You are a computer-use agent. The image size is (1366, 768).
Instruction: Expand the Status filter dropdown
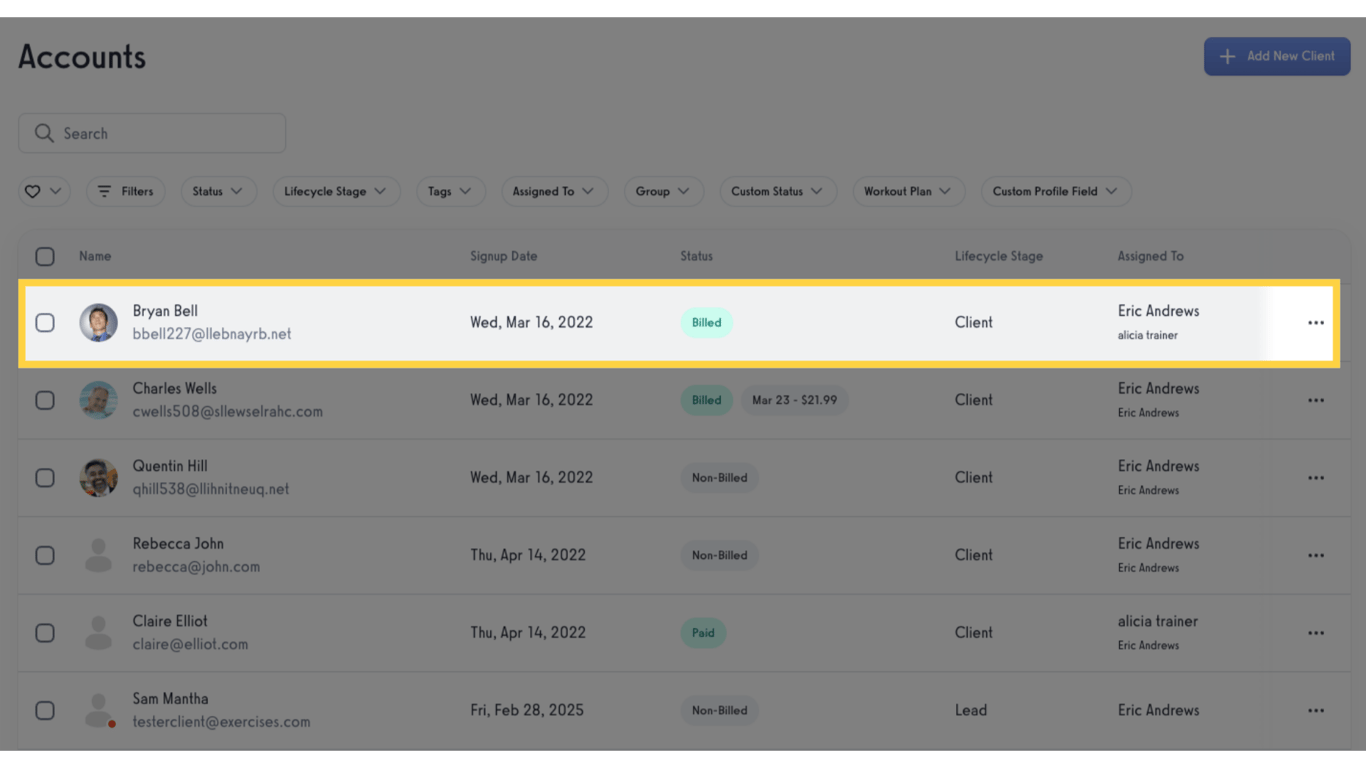(x=218, y=191)
